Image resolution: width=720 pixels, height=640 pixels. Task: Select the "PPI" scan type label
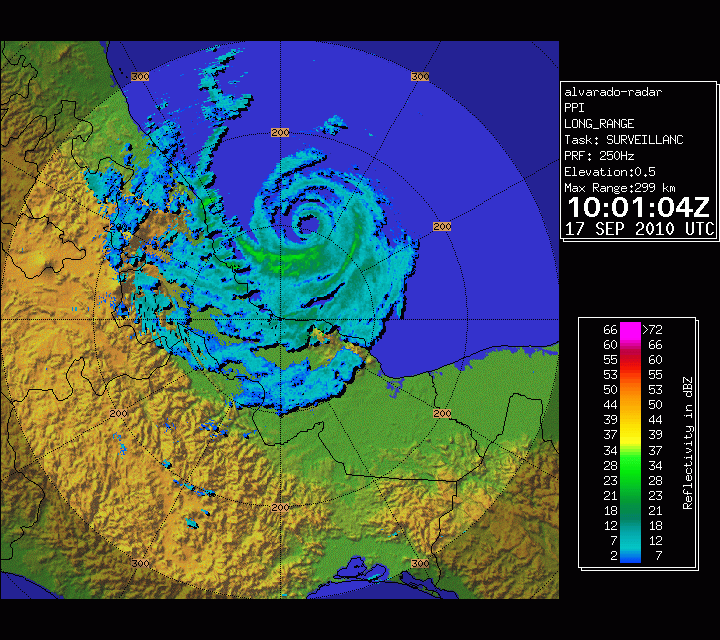coord(574,108)
